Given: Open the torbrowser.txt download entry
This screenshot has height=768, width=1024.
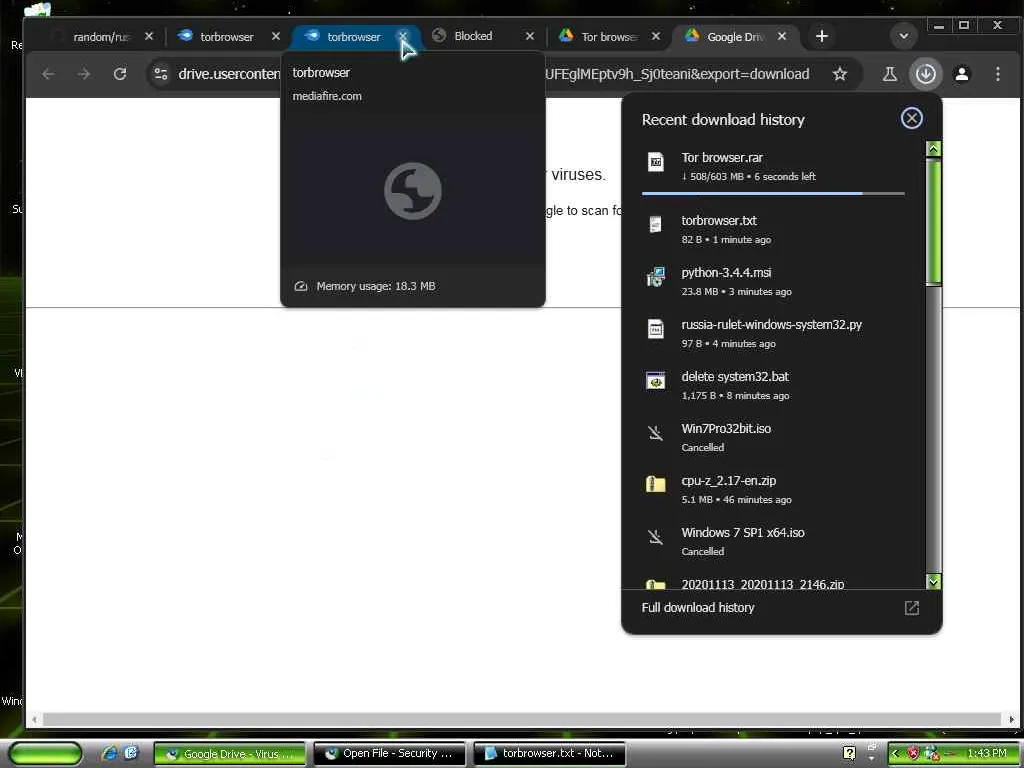Looking at the screenshot, I should [773, 229].
